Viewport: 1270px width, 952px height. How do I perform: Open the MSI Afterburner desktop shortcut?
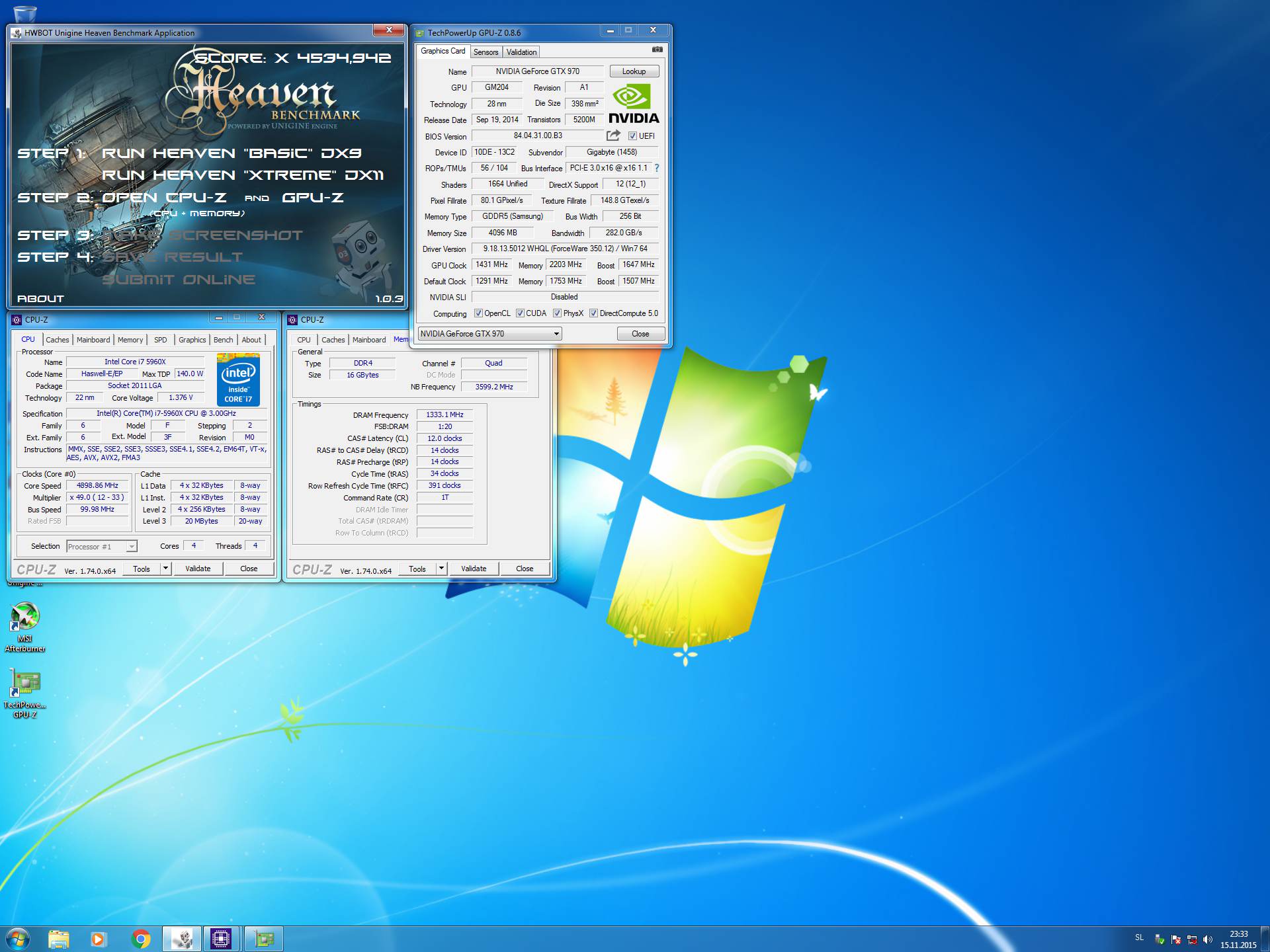coord(25,627)
